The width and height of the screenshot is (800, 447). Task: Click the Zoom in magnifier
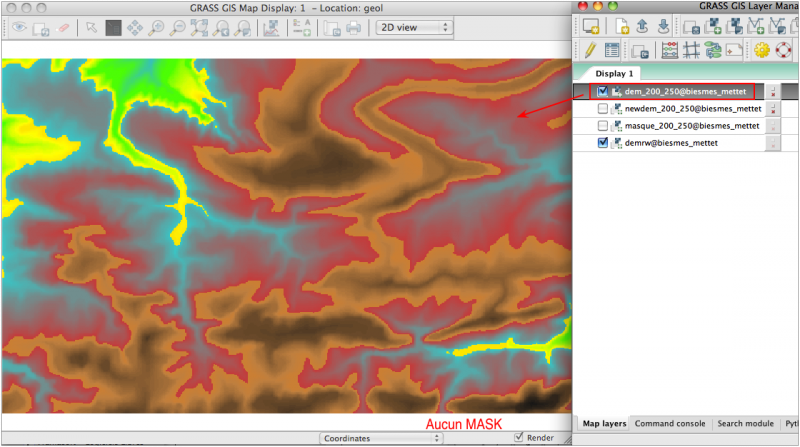point(157,28)
